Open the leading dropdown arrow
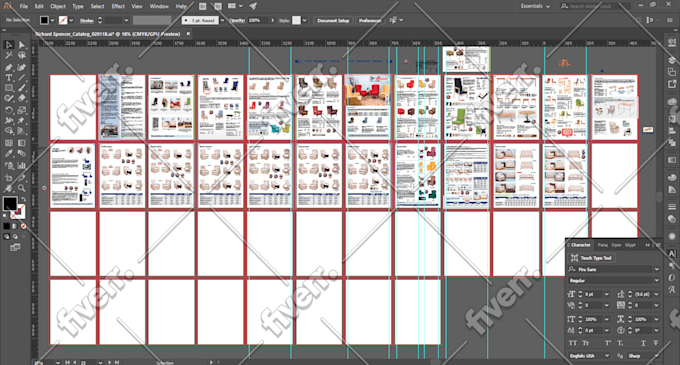This screenshot has height=365, width=680. click(657, 294)
